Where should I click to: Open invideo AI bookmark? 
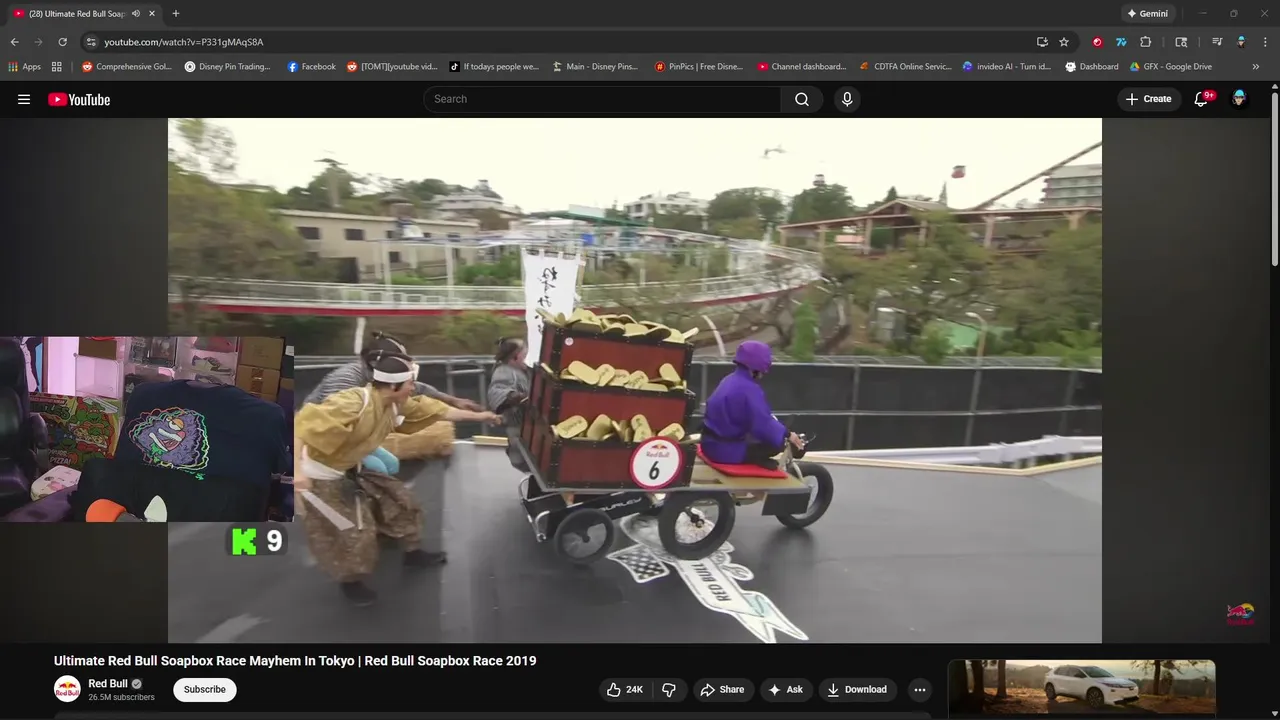tap(1007, 67)
